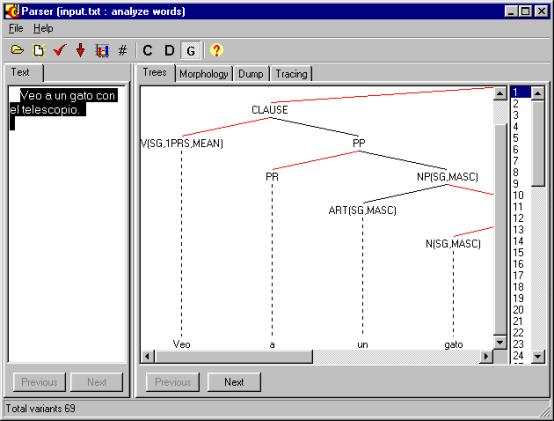The width and height of the screenshot is (554, 421).
Task: Switch to the Tracing tab
Action: point(291,74)
